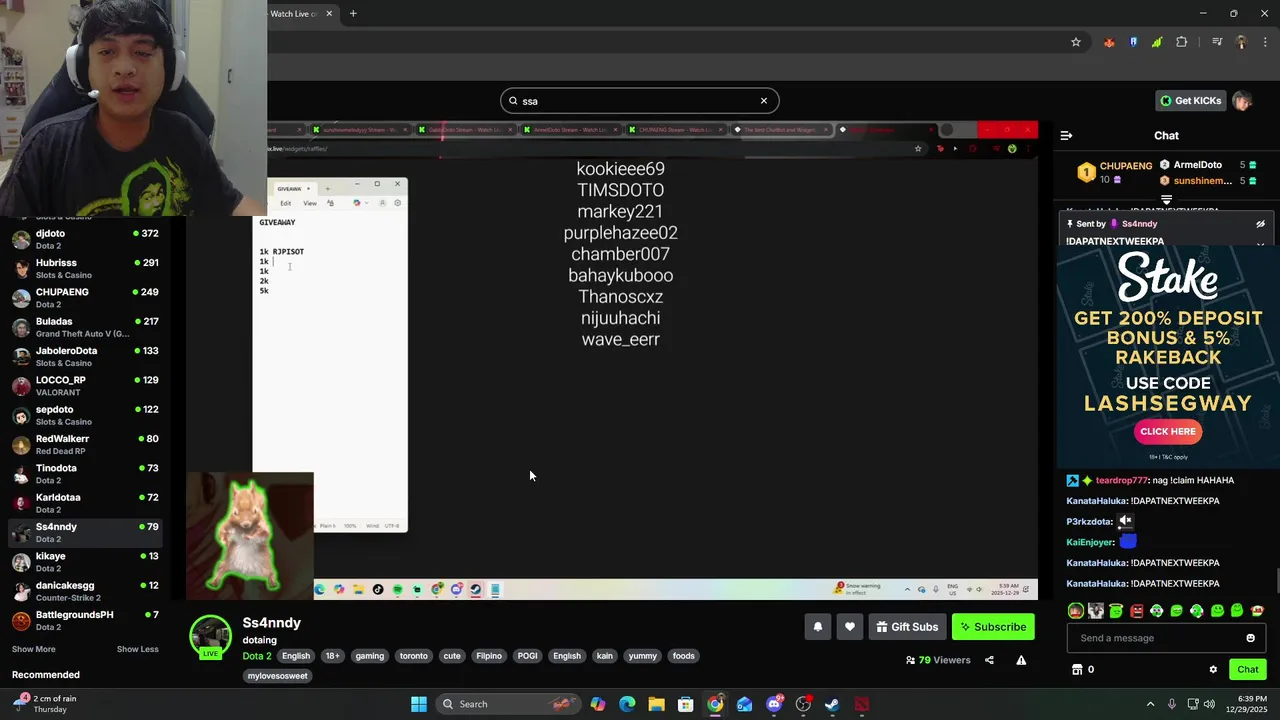
Task: Click the 79 Viewers count
Action: coord(938,660)
